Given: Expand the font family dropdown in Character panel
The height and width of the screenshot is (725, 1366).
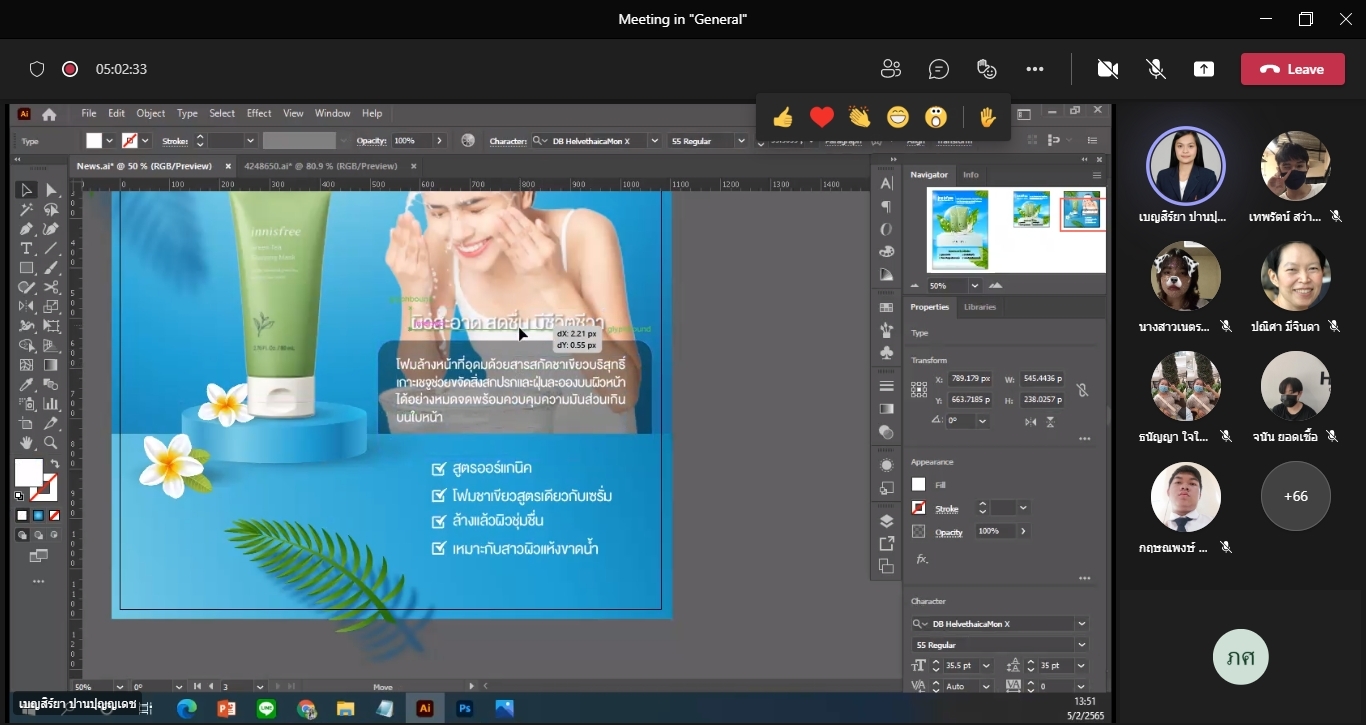Looking at the screenshot, I should (x=1081, y=624).
